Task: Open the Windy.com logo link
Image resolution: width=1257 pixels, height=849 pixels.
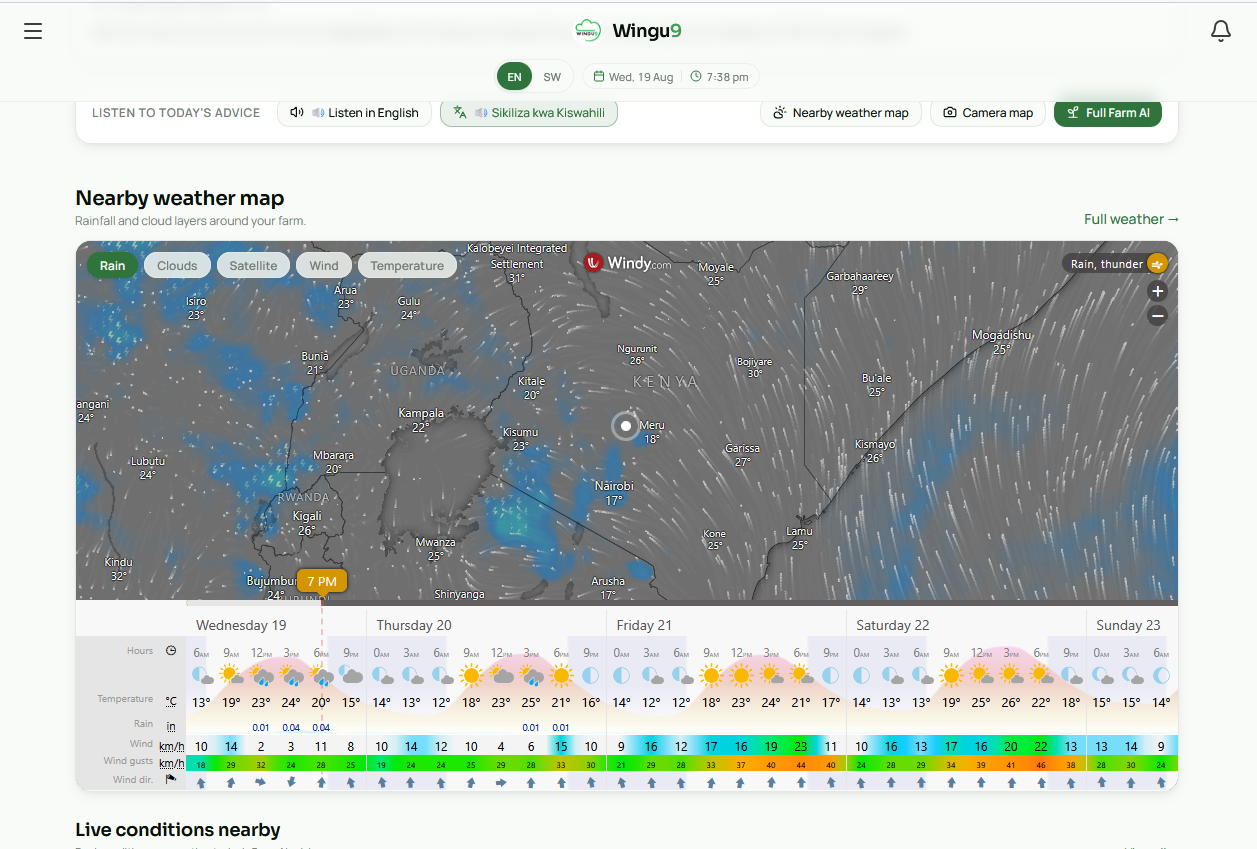Action: point(627,263)
